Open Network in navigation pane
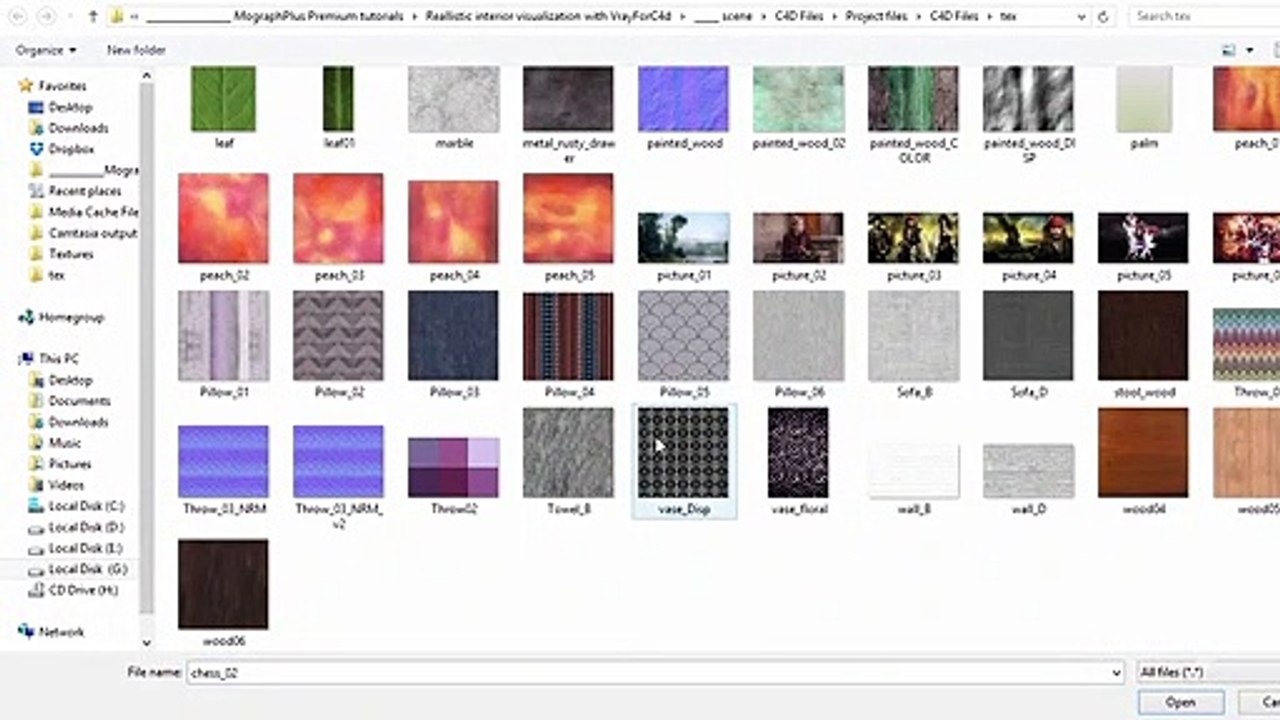This screenshot has height=720, width=1280. (61, 632)
